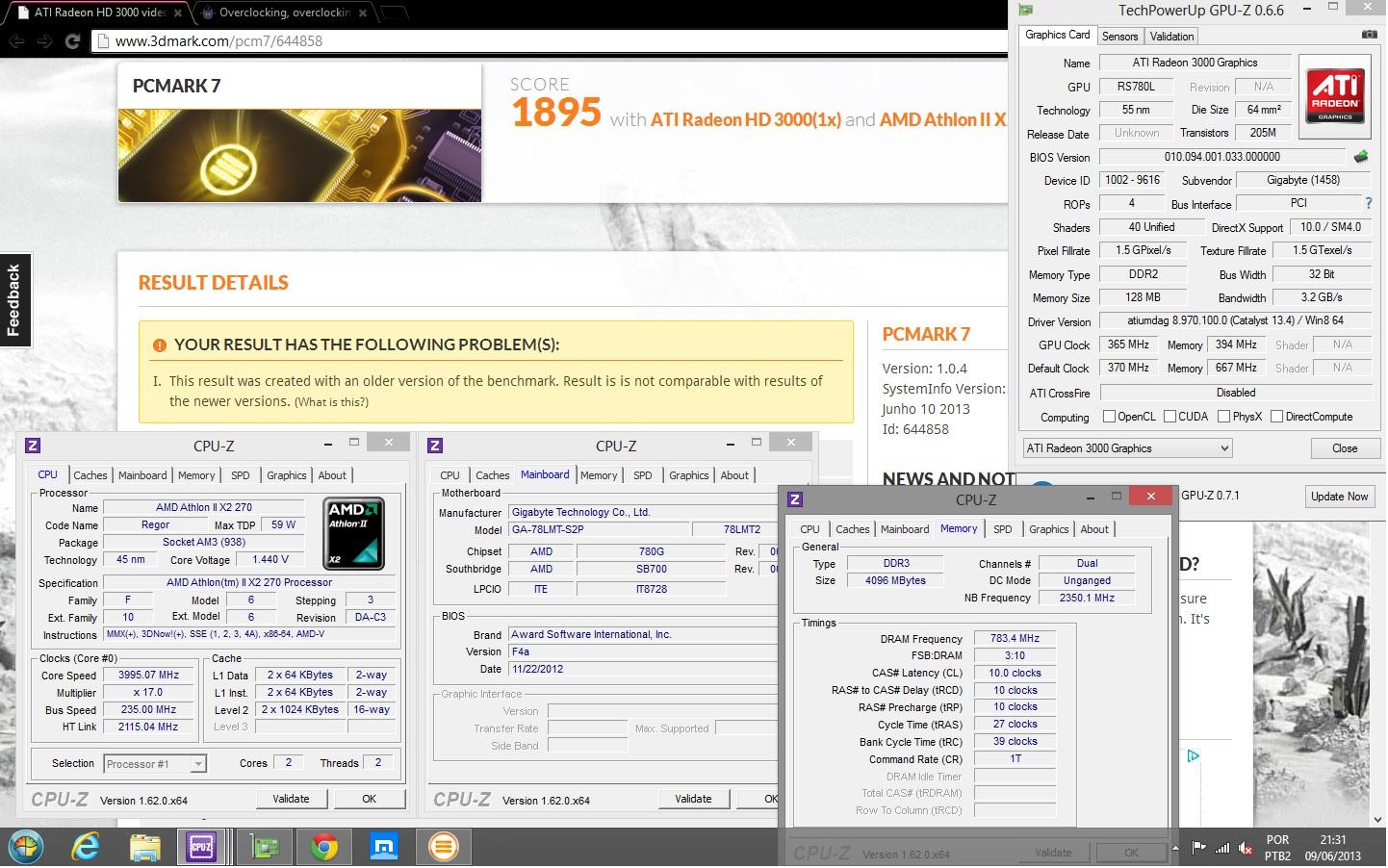1388x868 pixels.
Task: Click the Action Center flag tray icon
Action: tap(1199, 848)
